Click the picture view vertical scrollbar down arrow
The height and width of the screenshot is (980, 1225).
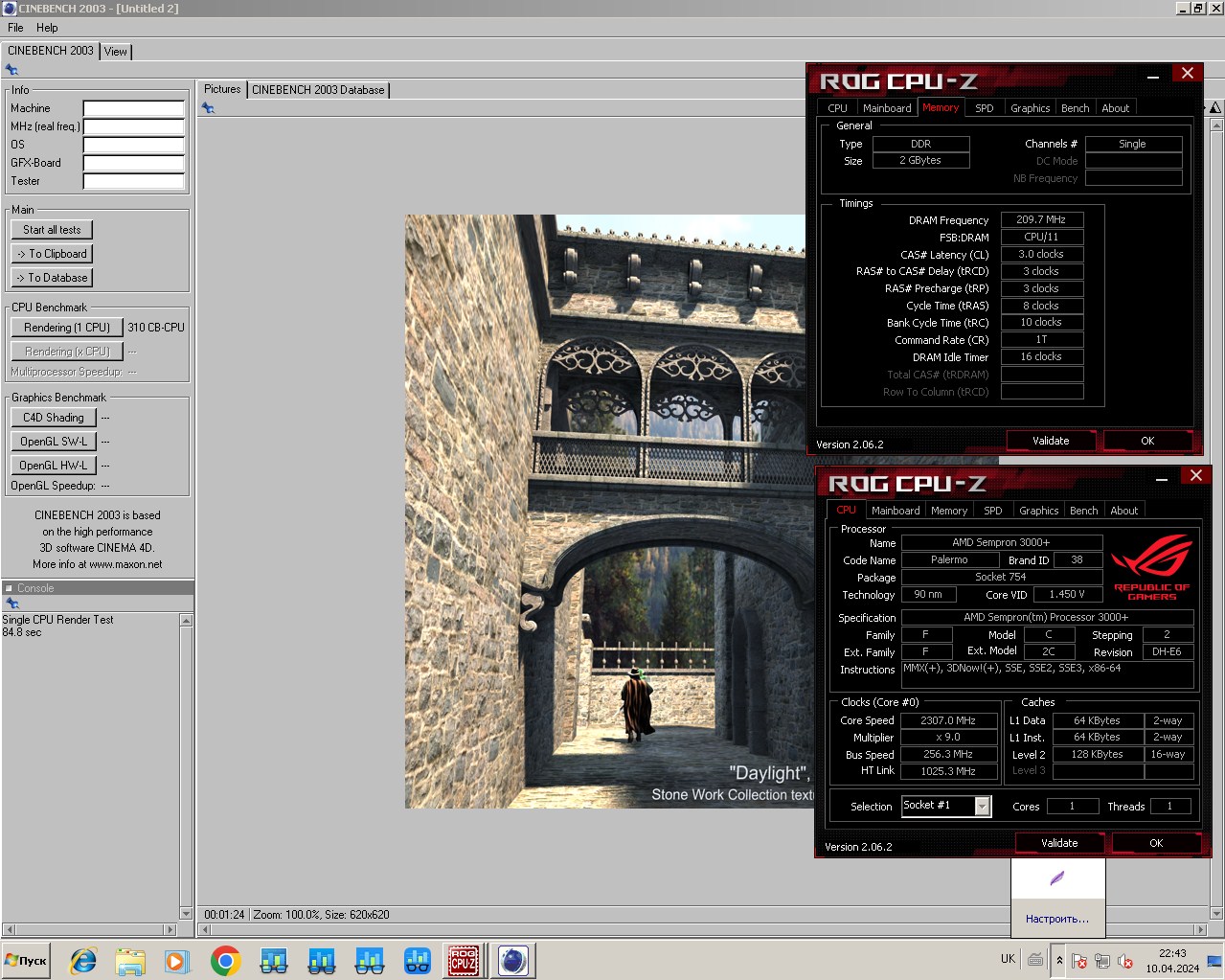click(x=1216, y=914)
